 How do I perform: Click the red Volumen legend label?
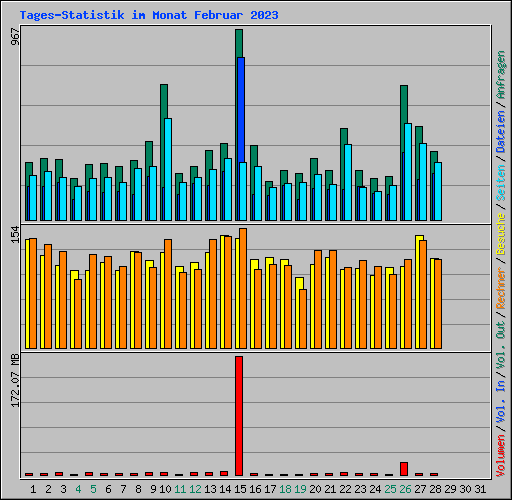501,456
